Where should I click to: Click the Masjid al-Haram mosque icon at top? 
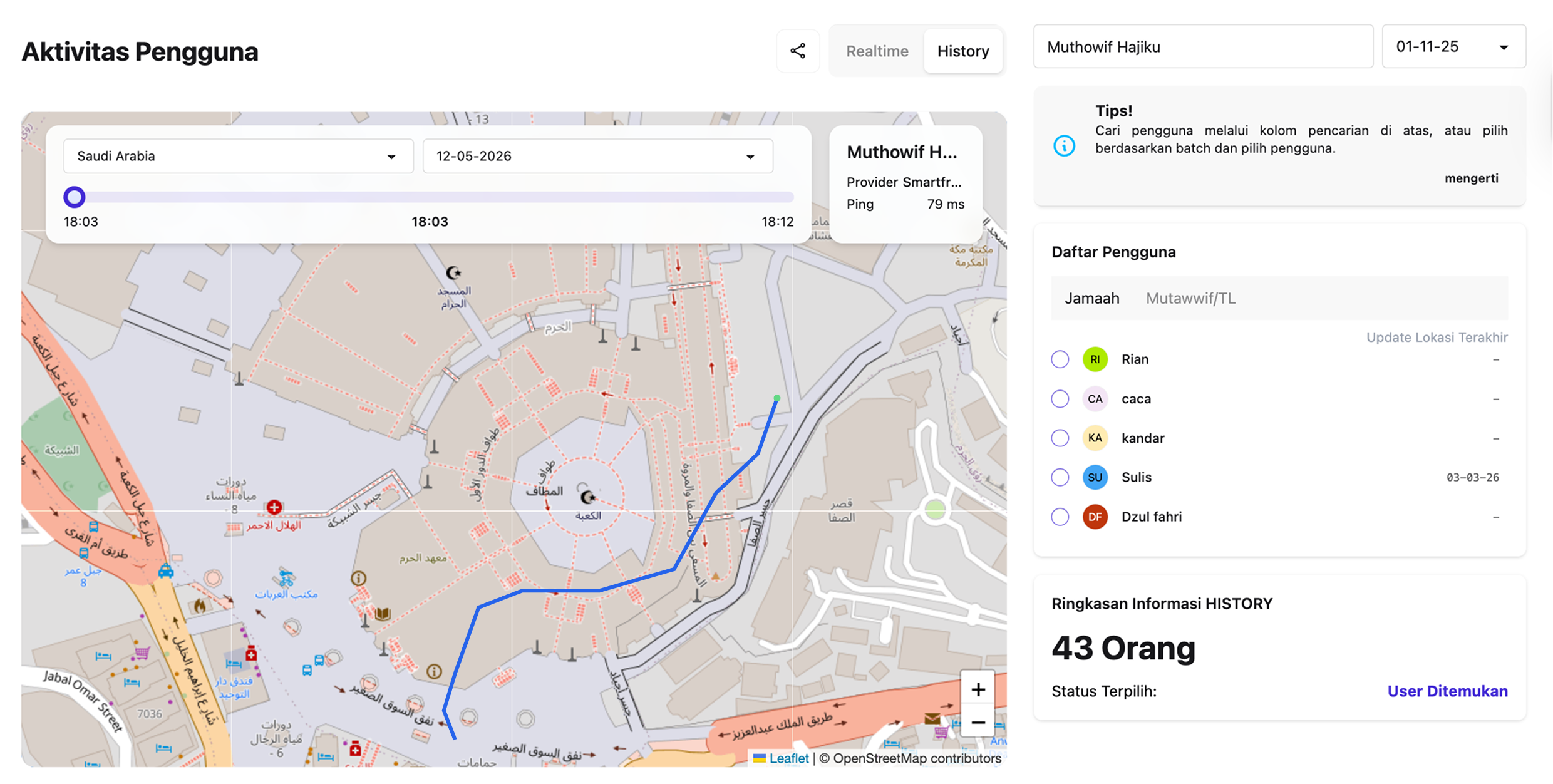click(x=453, y=273)
